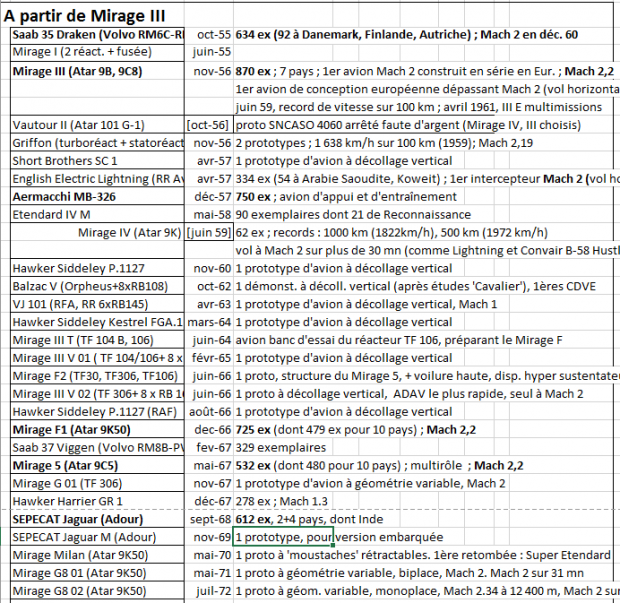The height and width of the screenshot is (603, 620).
Task: Click the nov-56 date for Mirage III
Action: [211, 71]
